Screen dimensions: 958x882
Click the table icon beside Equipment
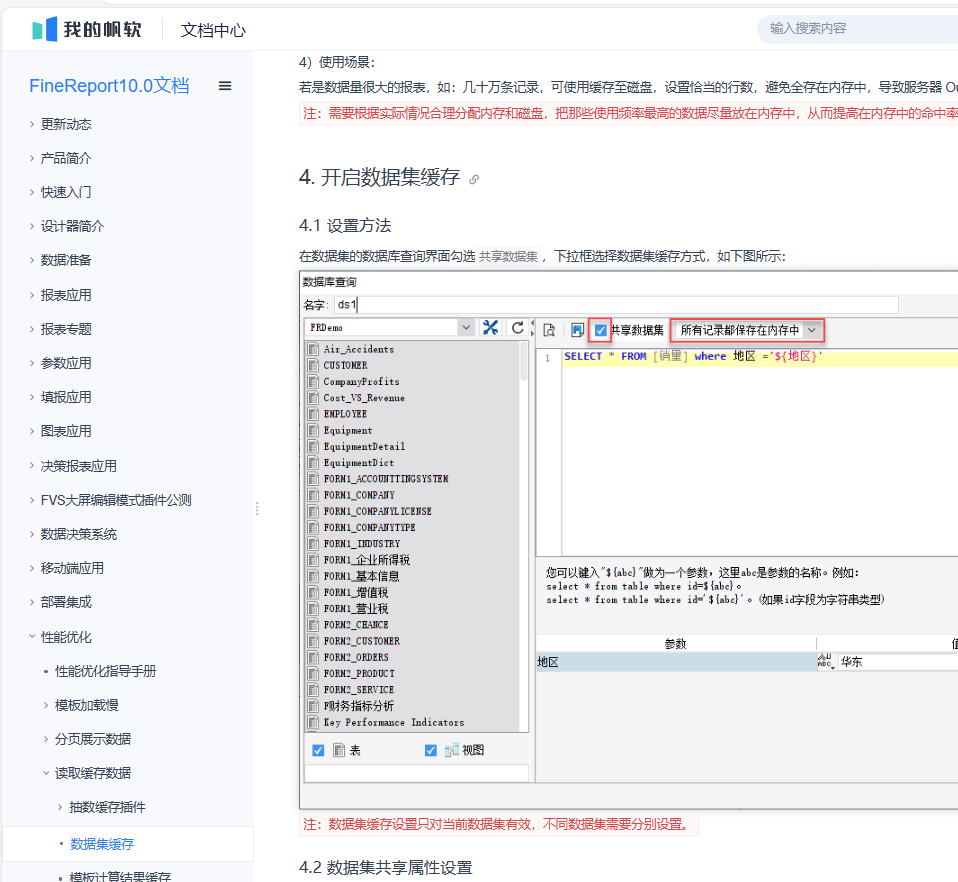313,431
